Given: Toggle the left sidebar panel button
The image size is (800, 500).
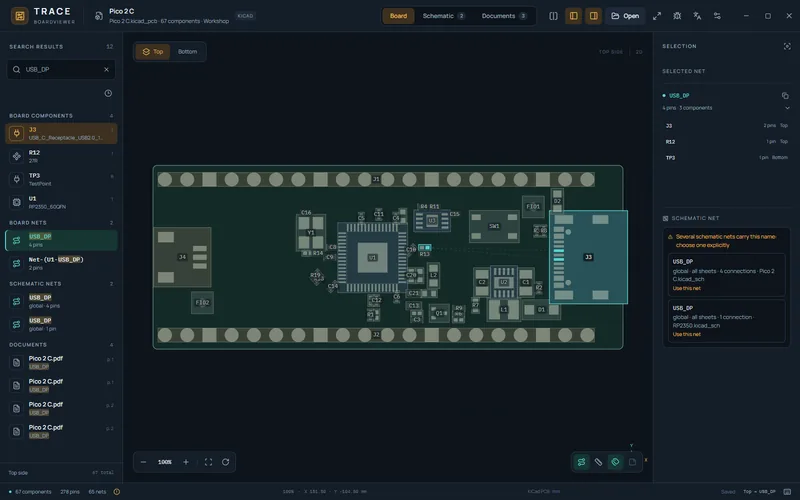Looking at the screenshot, I should click(x=573, y=16).
